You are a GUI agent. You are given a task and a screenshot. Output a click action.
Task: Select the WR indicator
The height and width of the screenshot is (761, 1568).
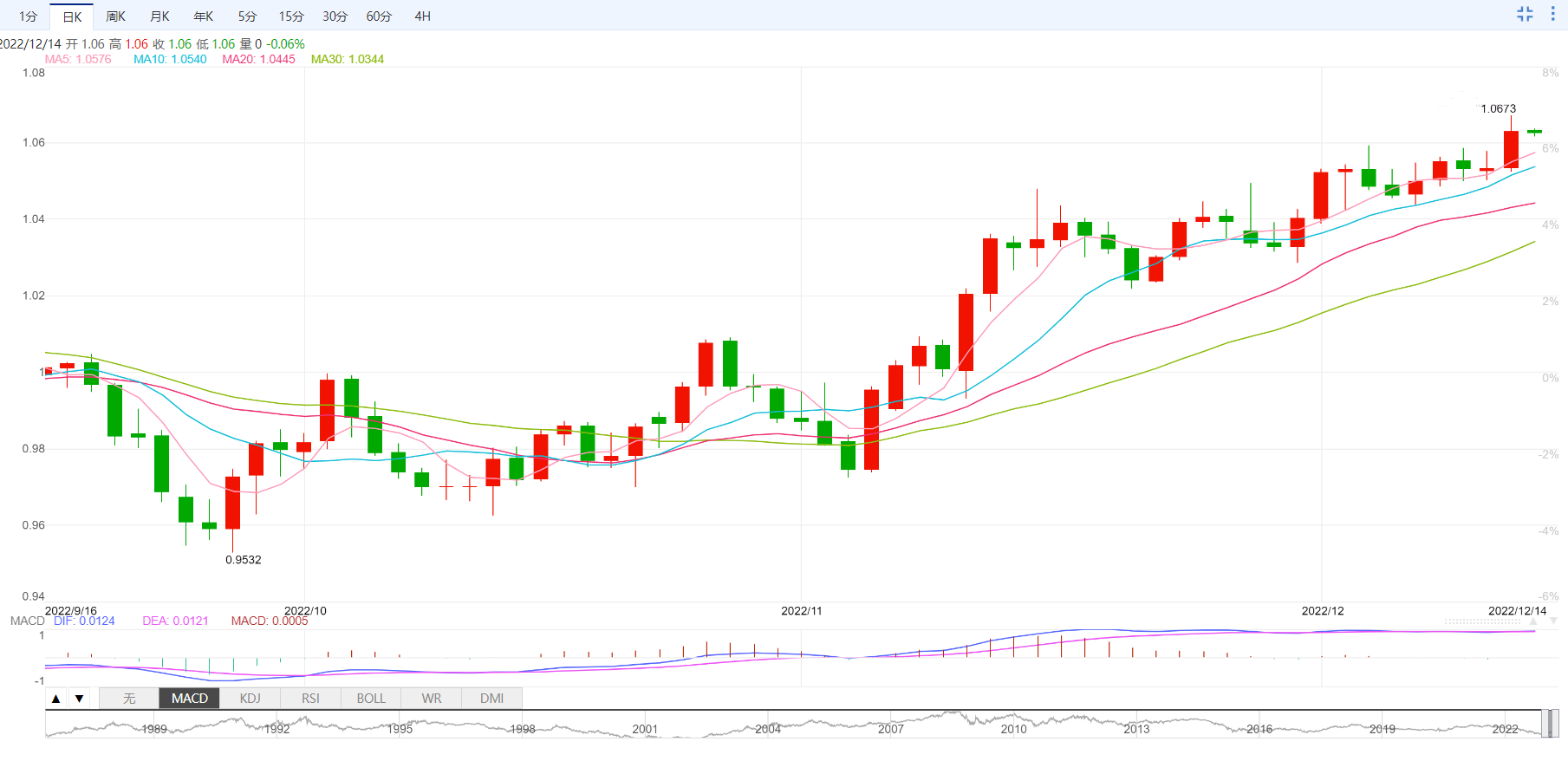(432, 699)
